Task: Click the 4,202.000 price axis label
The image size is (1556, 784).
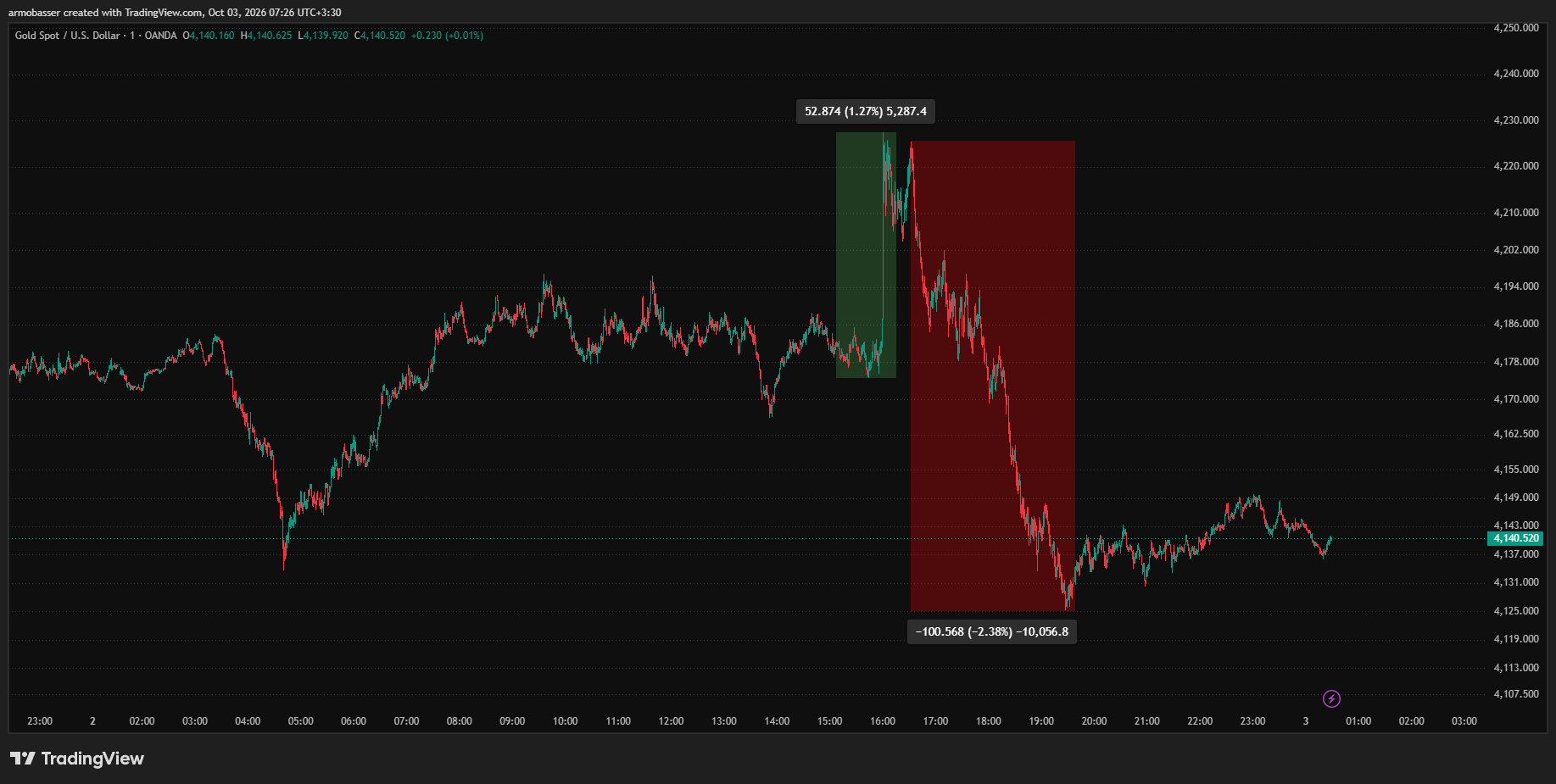Action: (x=1516, y=250)
